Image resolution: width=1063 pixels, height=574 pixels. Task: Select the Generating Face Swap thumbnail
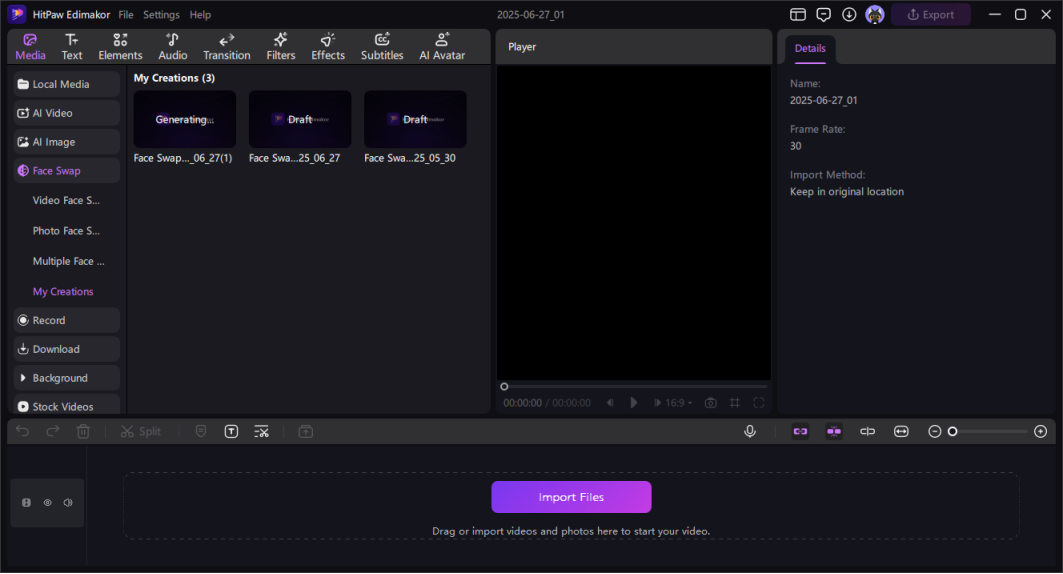tap(185, 119)
